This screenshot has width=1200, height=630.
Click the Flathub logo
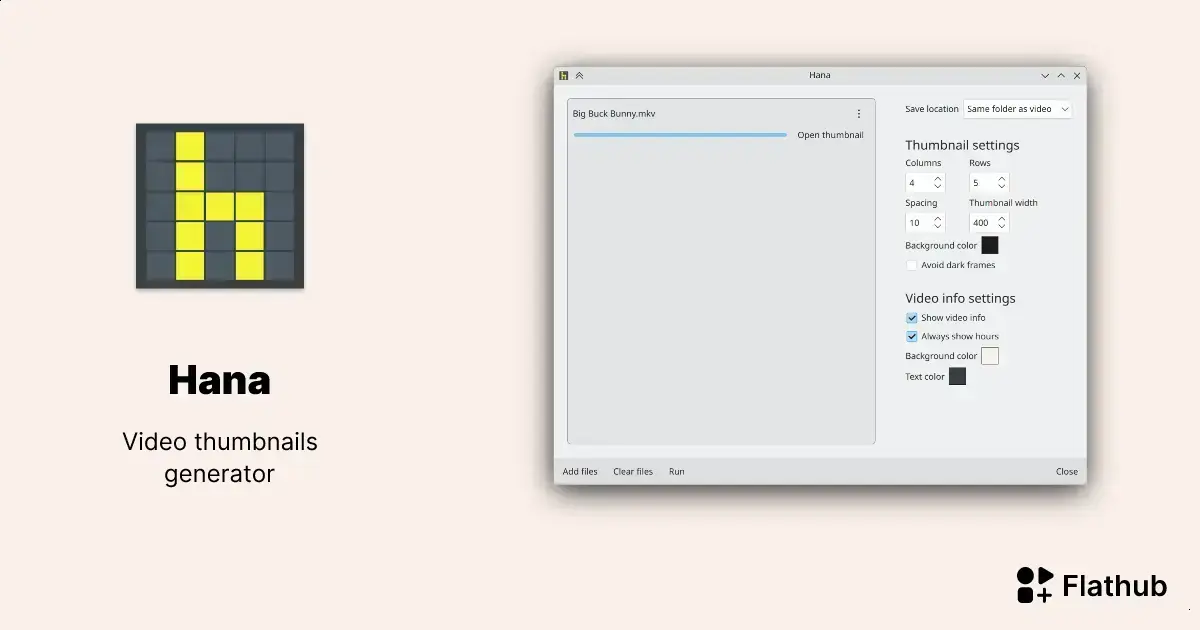pos(1092,585)
